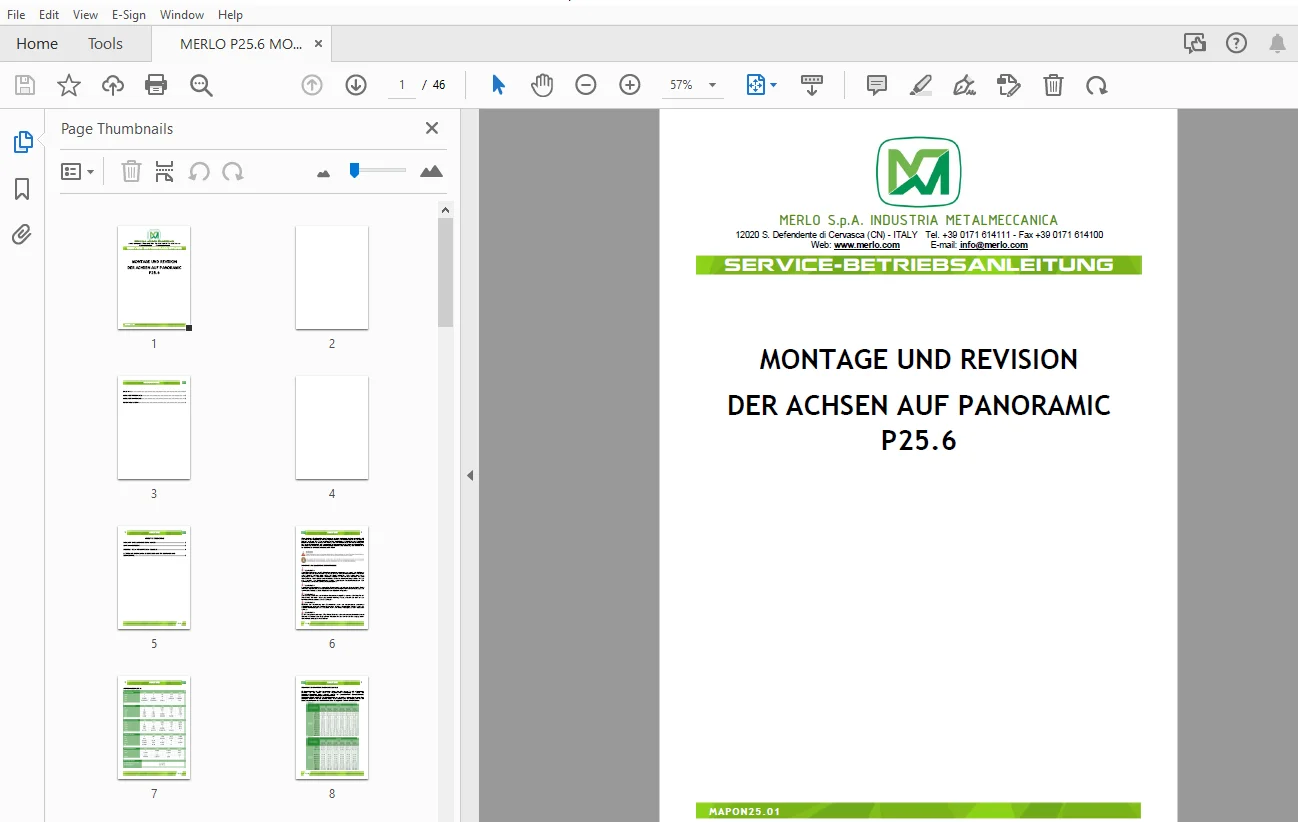
Task: Star this document as a favorite
Action: click(69, 85)
